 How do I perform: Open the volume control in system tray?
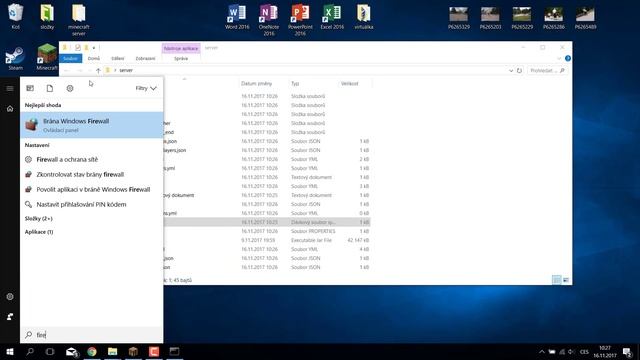[571, 352]
